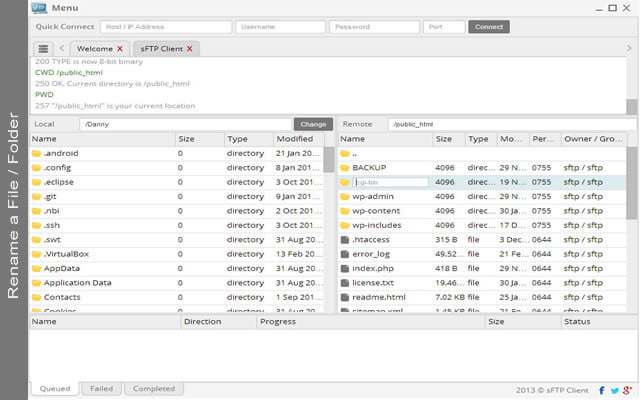Click the Facebook icon in footer
The height and width of the screenshot is (400, 640).
pos(602,389)
